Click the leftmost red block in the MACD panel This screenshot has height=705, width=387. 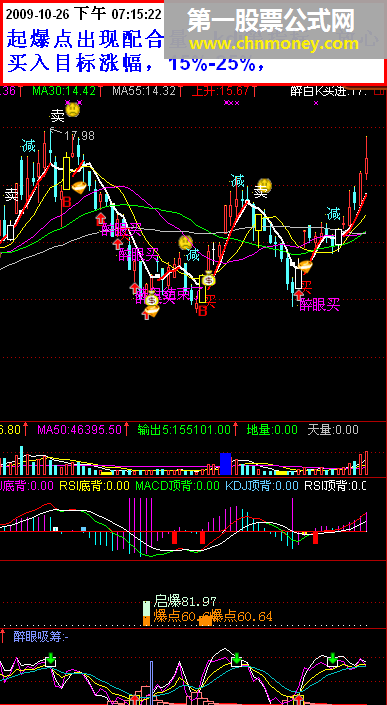(x=174, y=537)
